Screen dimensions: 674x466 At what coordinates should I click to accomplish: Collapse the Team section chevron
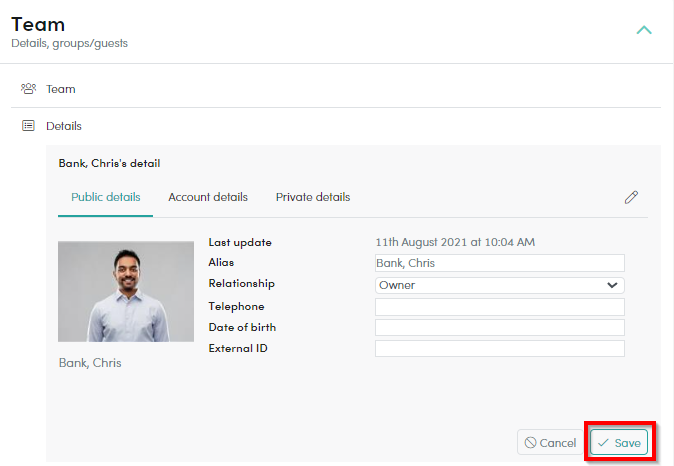(643, 30)
